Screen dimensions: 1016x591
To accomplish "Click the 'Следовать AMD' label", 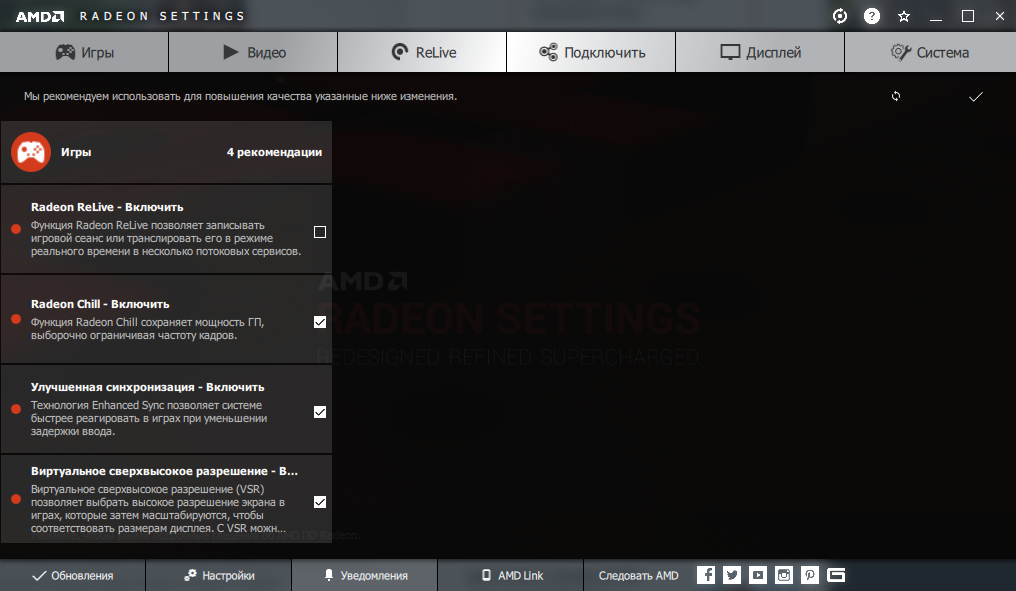I will pos(638,575).
